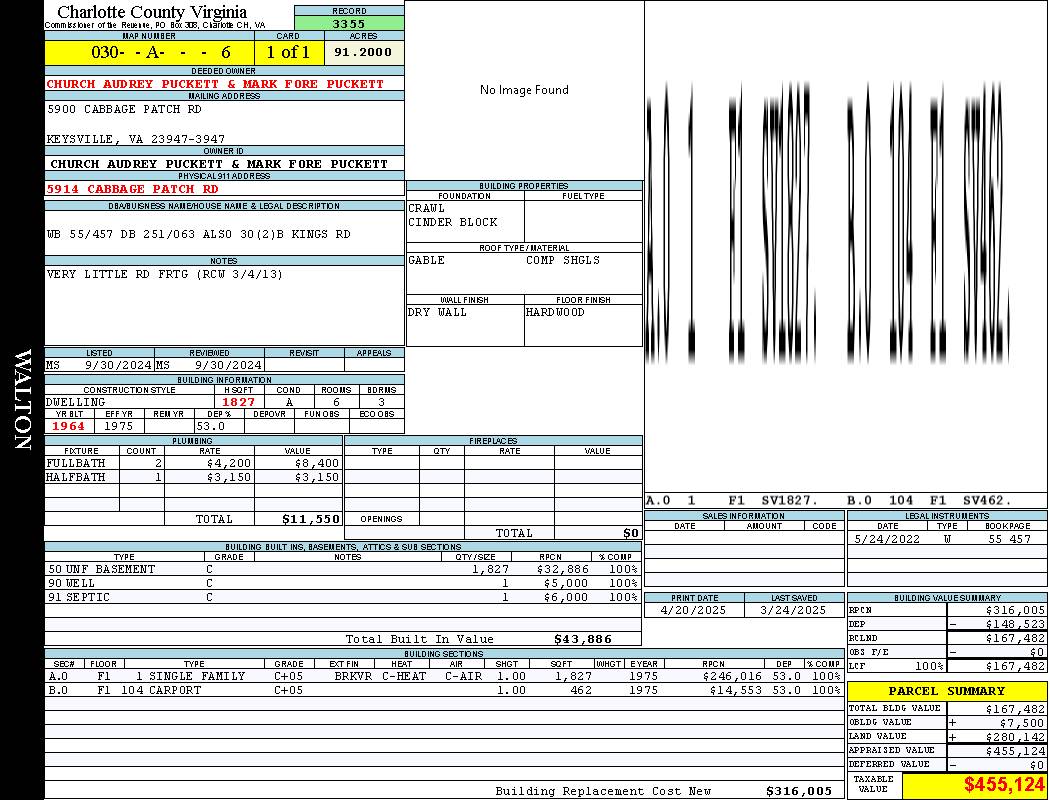Click Total Built In Value $43,886

583,639
